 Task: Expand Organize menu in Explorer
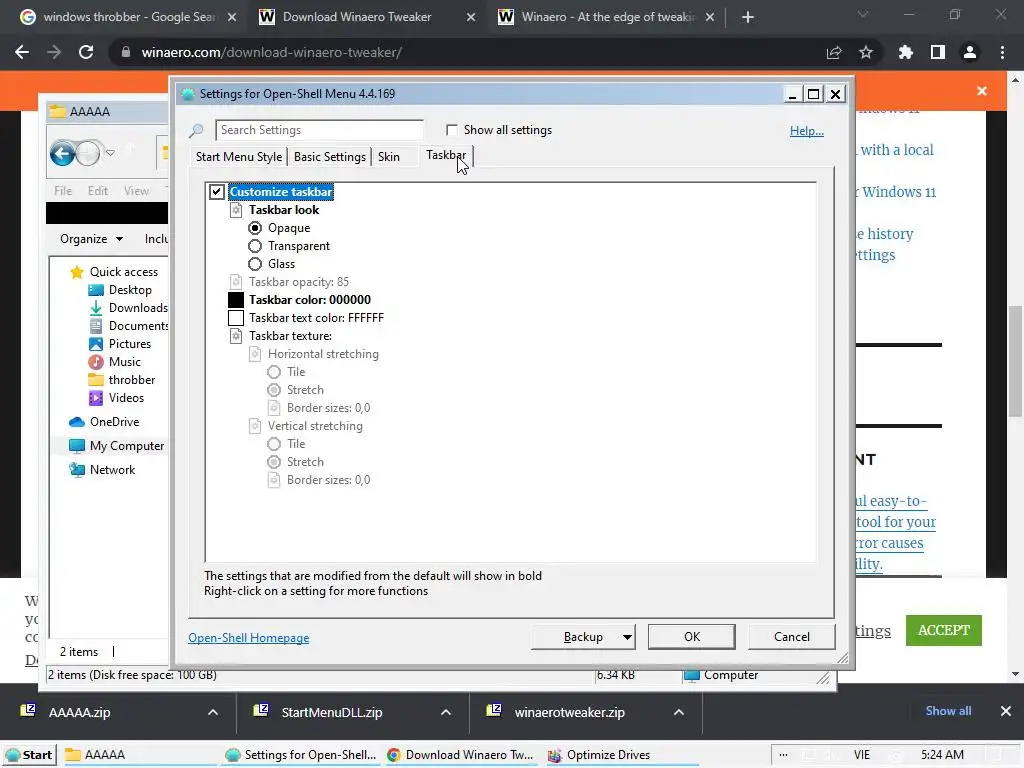click(91, 239)
